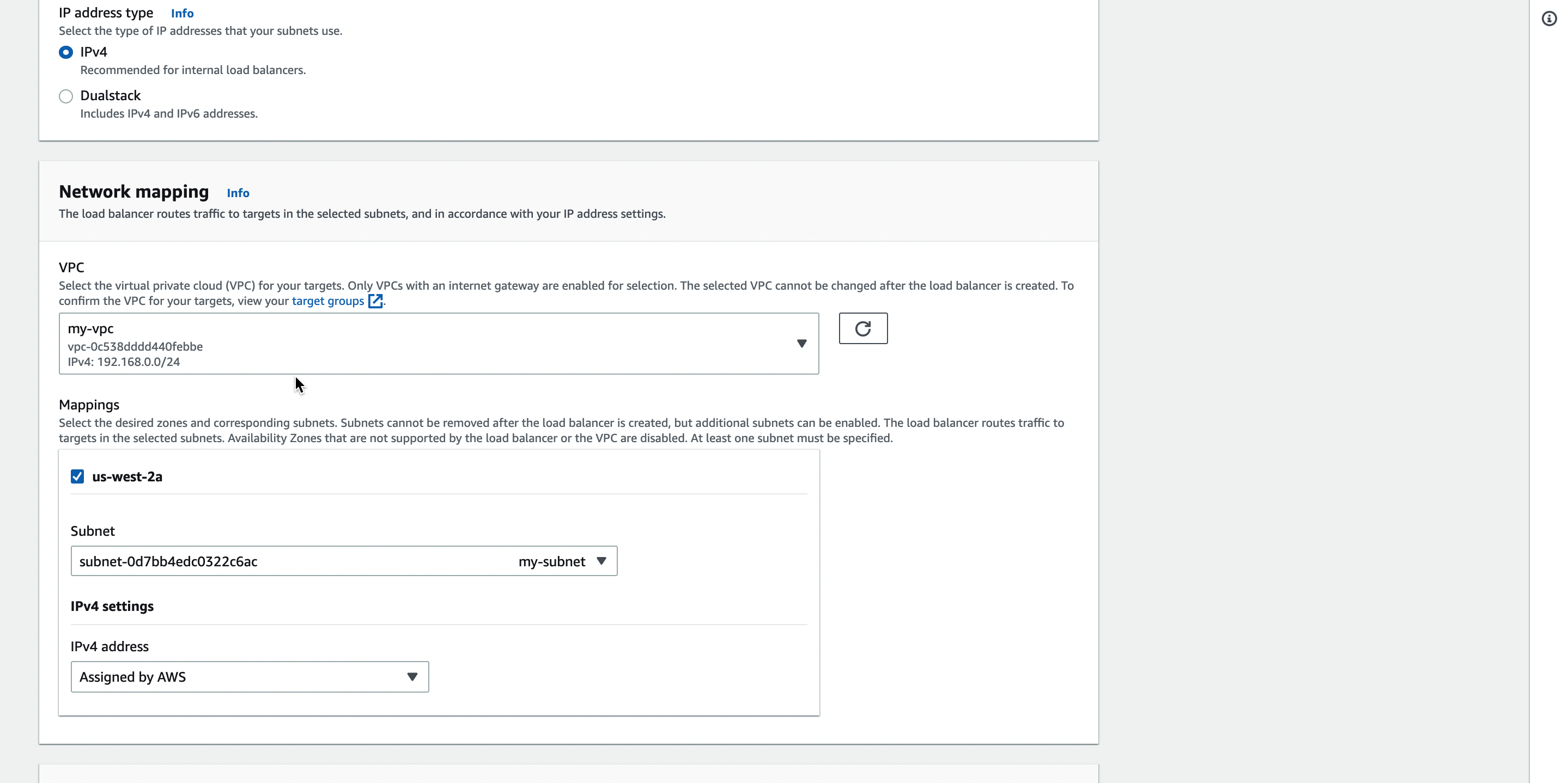The height and width of the screenshot is (783, 1568).
Task: Select the IPv4 radio button
Action: pos(66,52)
